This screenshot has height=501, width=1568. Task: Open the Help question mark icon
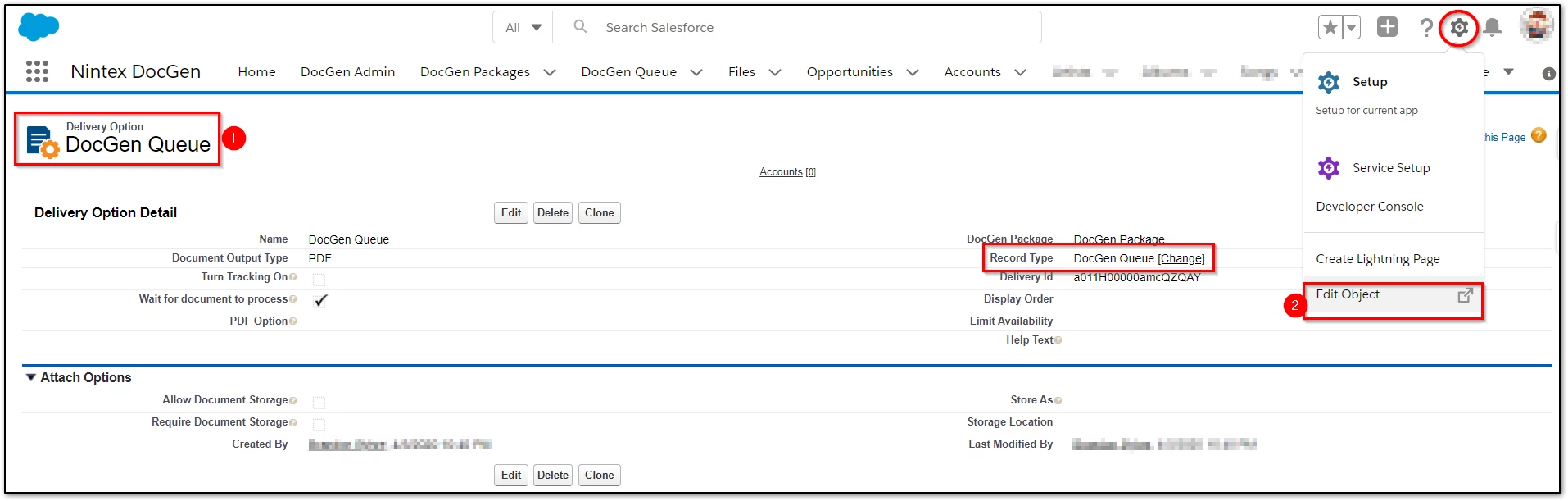[x=1426, y=27]
